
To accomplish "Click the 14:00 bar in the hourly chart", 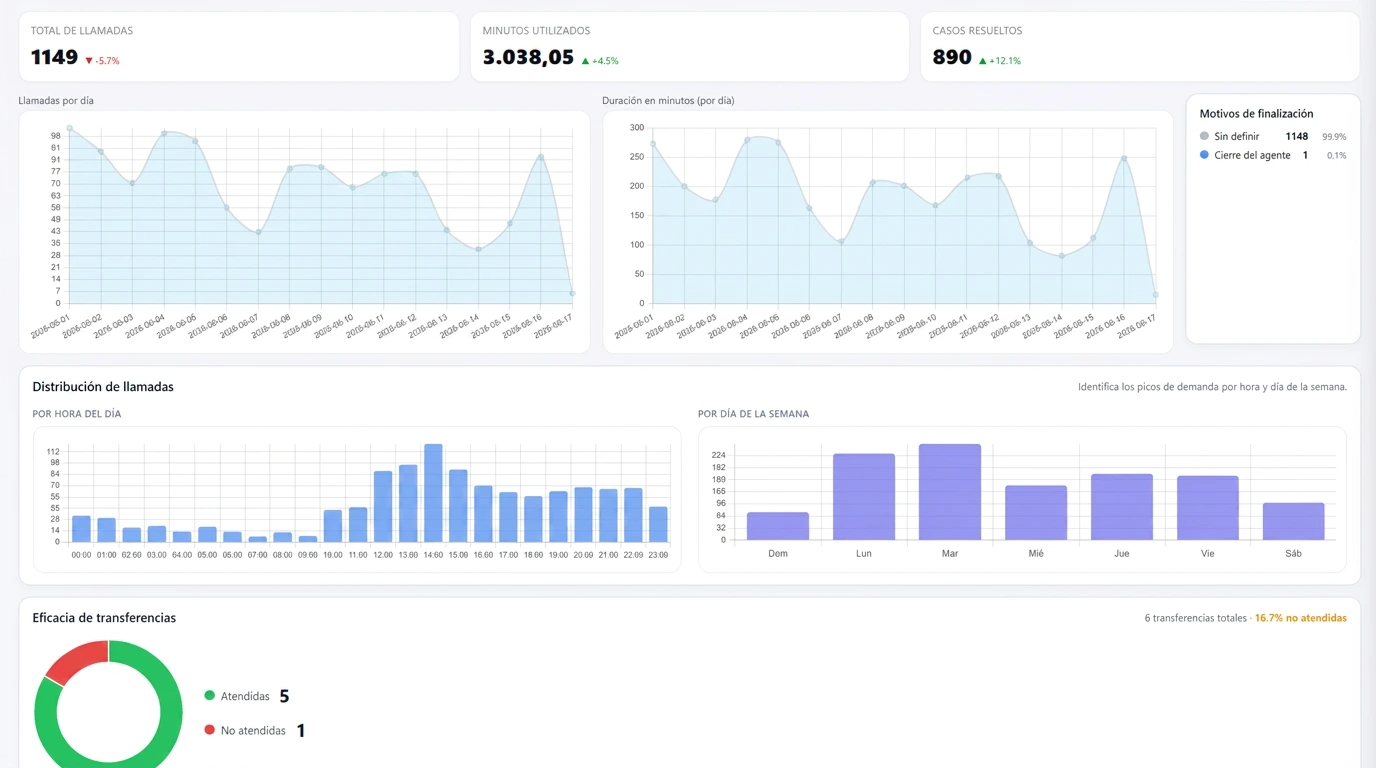I will point(433,493).
